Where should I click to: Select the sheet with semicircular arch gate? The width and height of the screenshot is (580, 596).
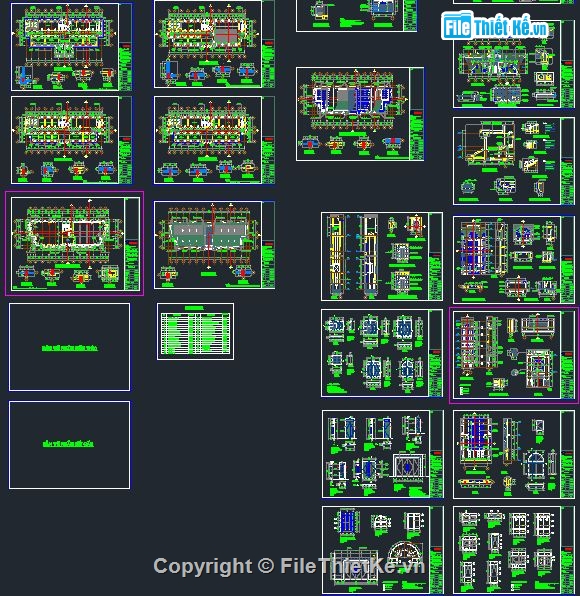tap(382, 549)
